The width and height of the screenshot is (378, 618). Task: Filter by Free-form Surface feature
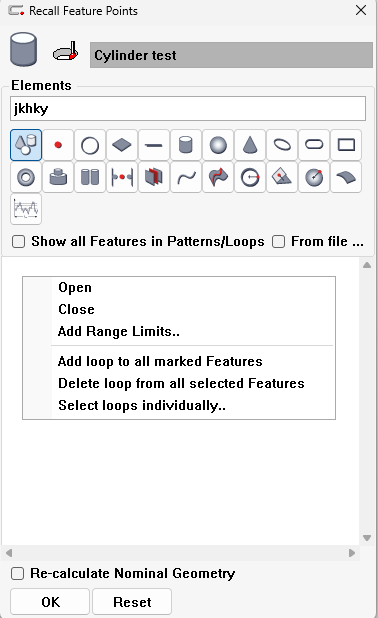pyautogui.click(x=346, y=177)
